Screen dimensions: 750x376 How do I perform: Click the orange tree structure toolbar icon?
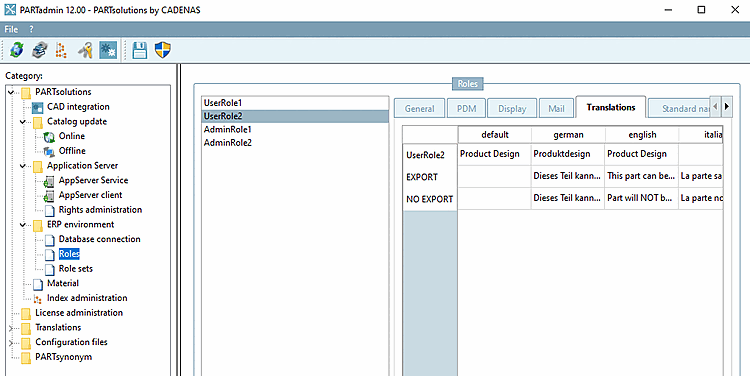pyautogui.click(x=61, y=50)
